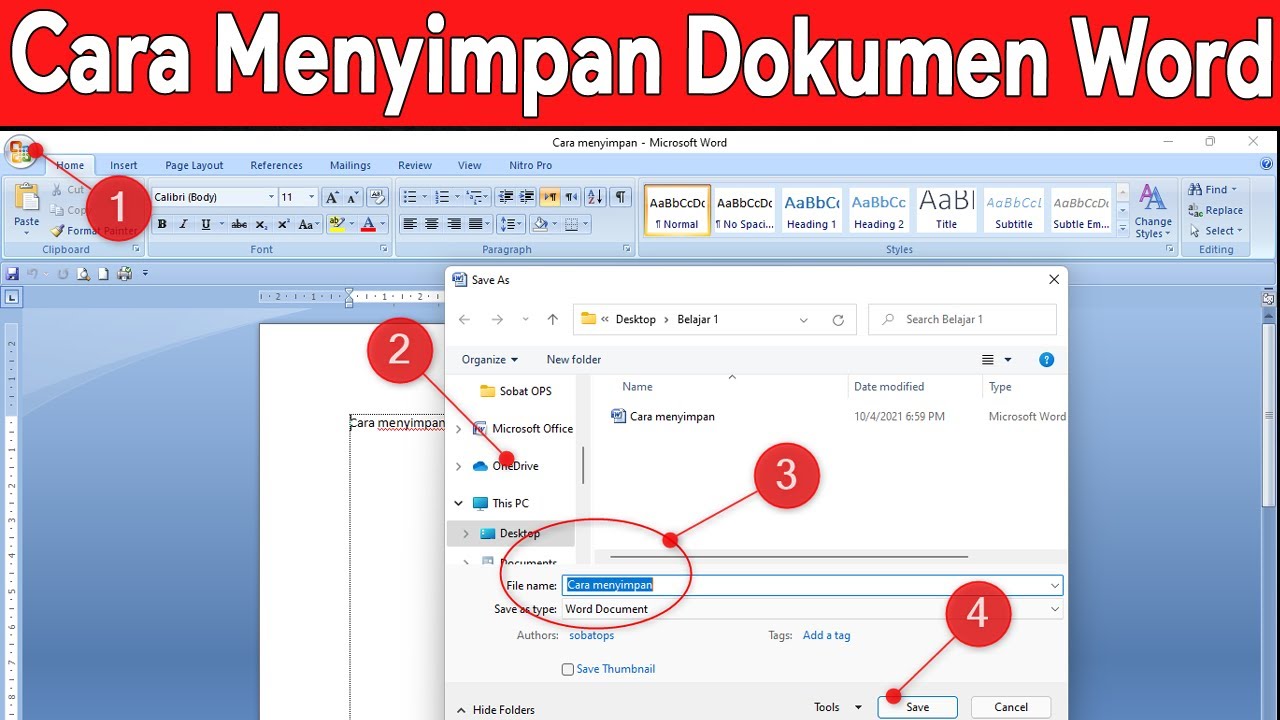Go up one folder level
Image resolution: width=1280 pixels, height=720 pixels.
click(552, 320)
